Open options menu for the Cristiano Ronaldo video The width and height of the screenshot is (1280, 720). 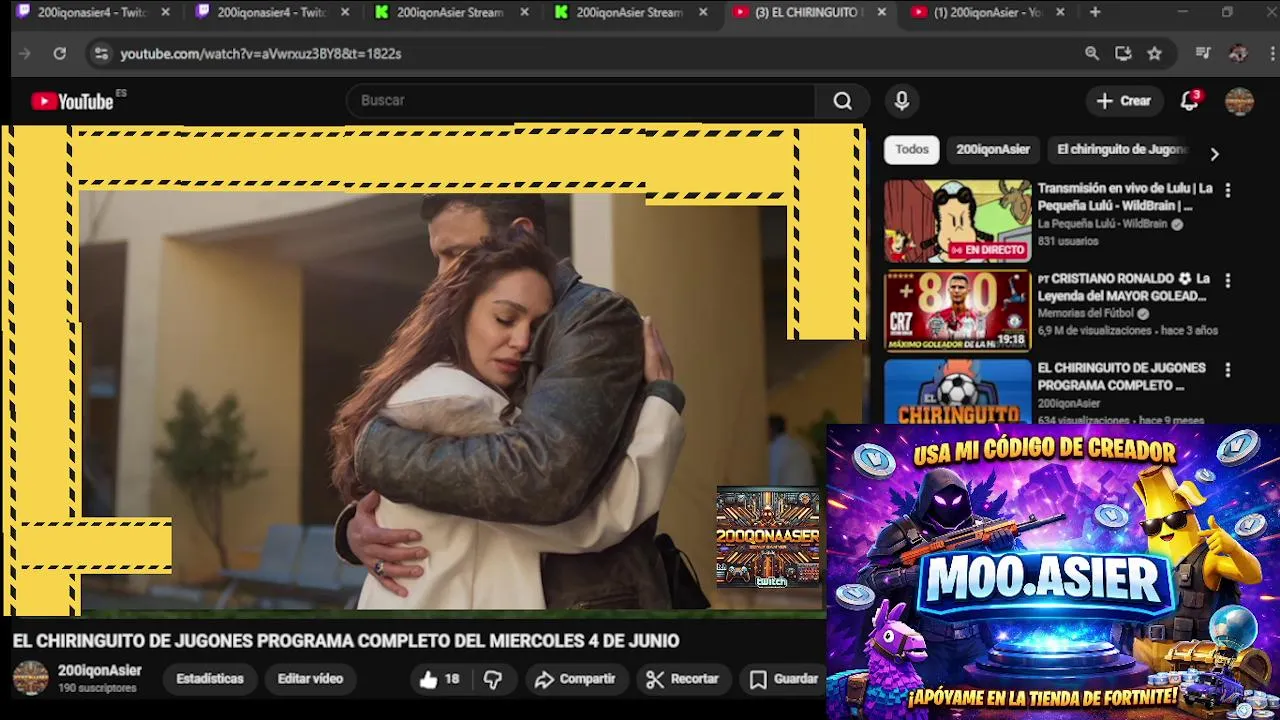(x=1228, y=280)
